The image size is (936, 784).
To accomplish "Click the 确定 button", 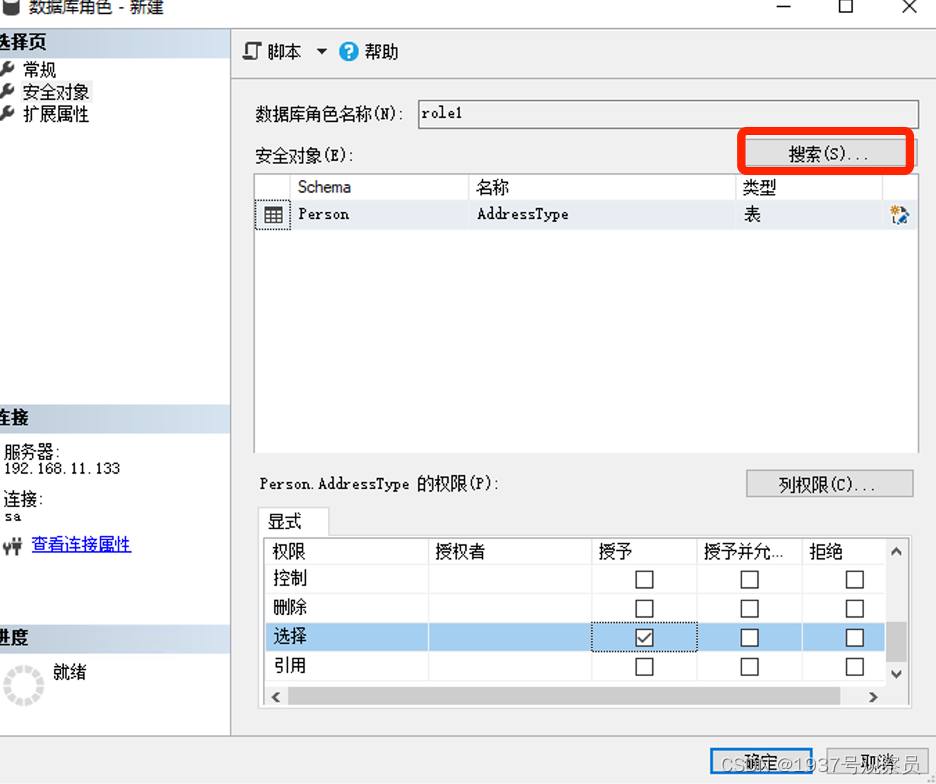I will [761, 761].
